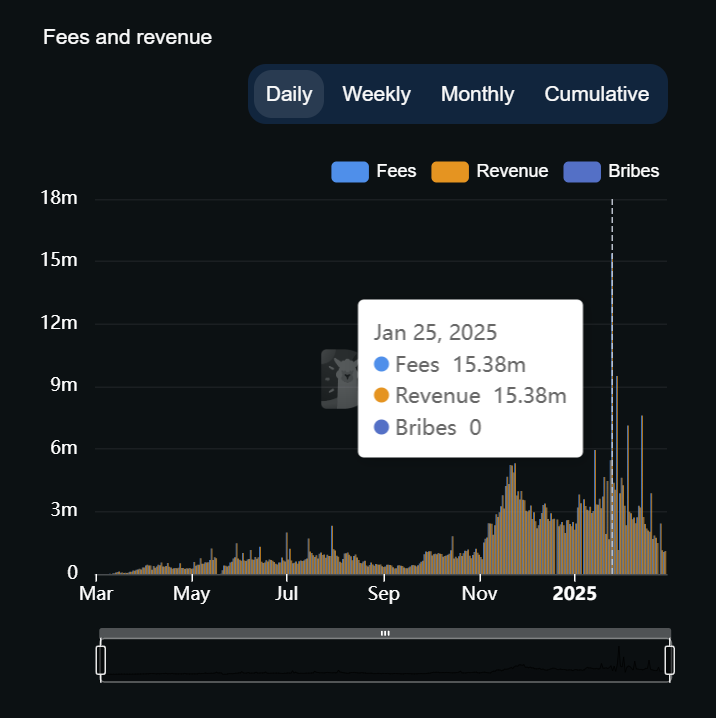Switch to Monthly view

pyautogui.click(x=477, y=94)
